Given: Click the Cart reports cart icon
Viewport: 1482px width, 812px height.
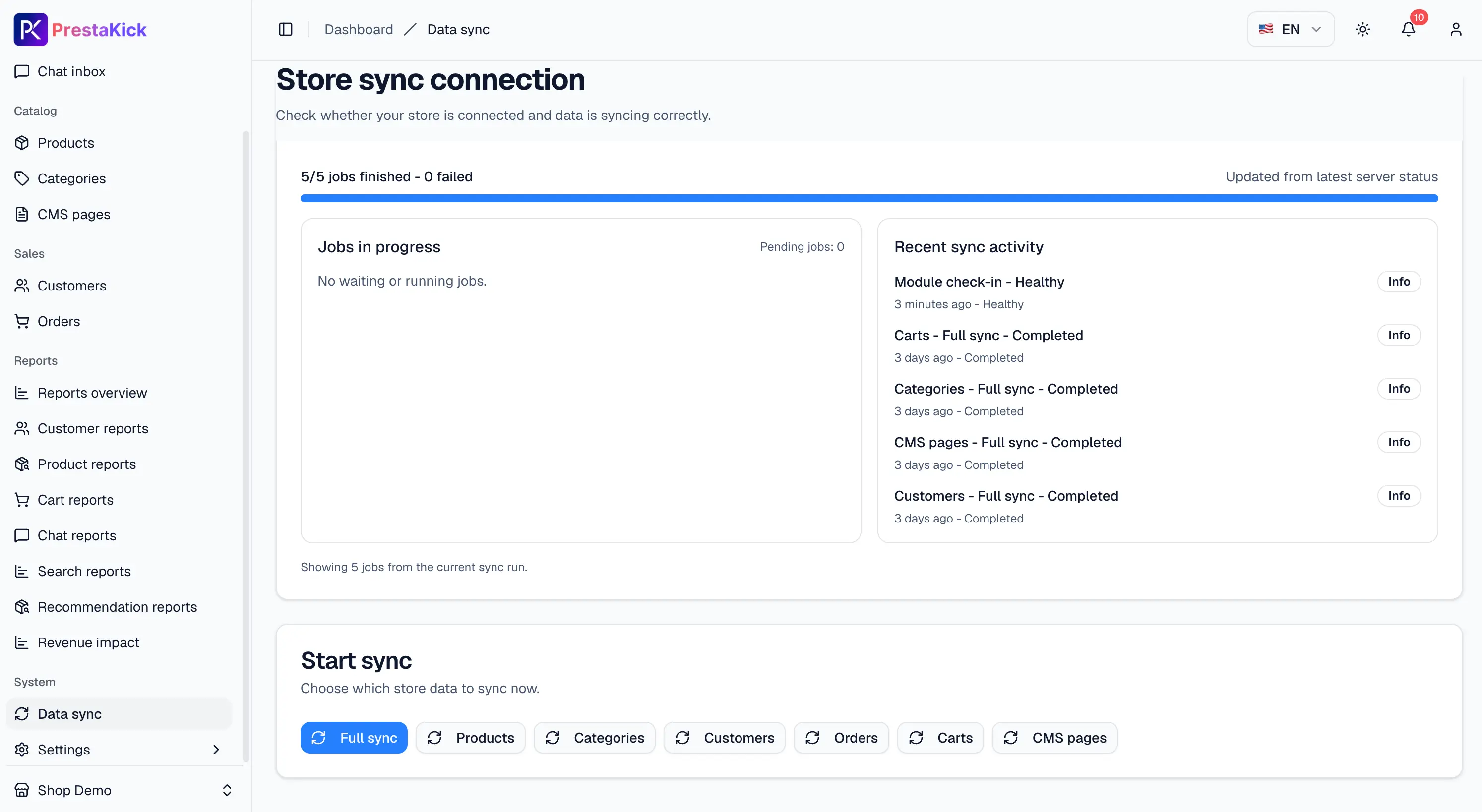Looking at the screenshot, I should click(x=22, y=500).
